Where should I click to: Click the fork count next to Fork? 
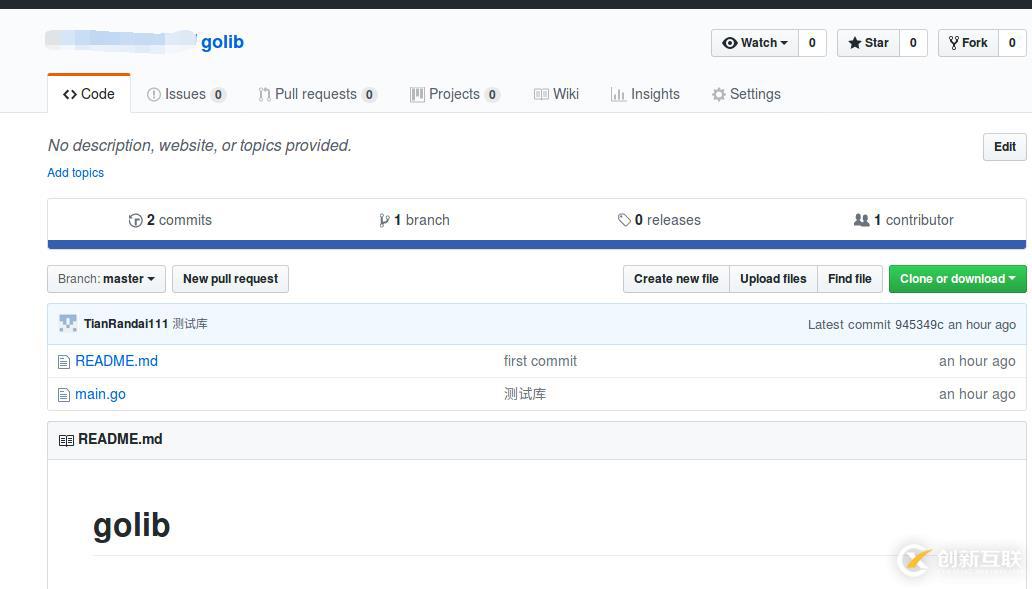tap(1012, 43)
